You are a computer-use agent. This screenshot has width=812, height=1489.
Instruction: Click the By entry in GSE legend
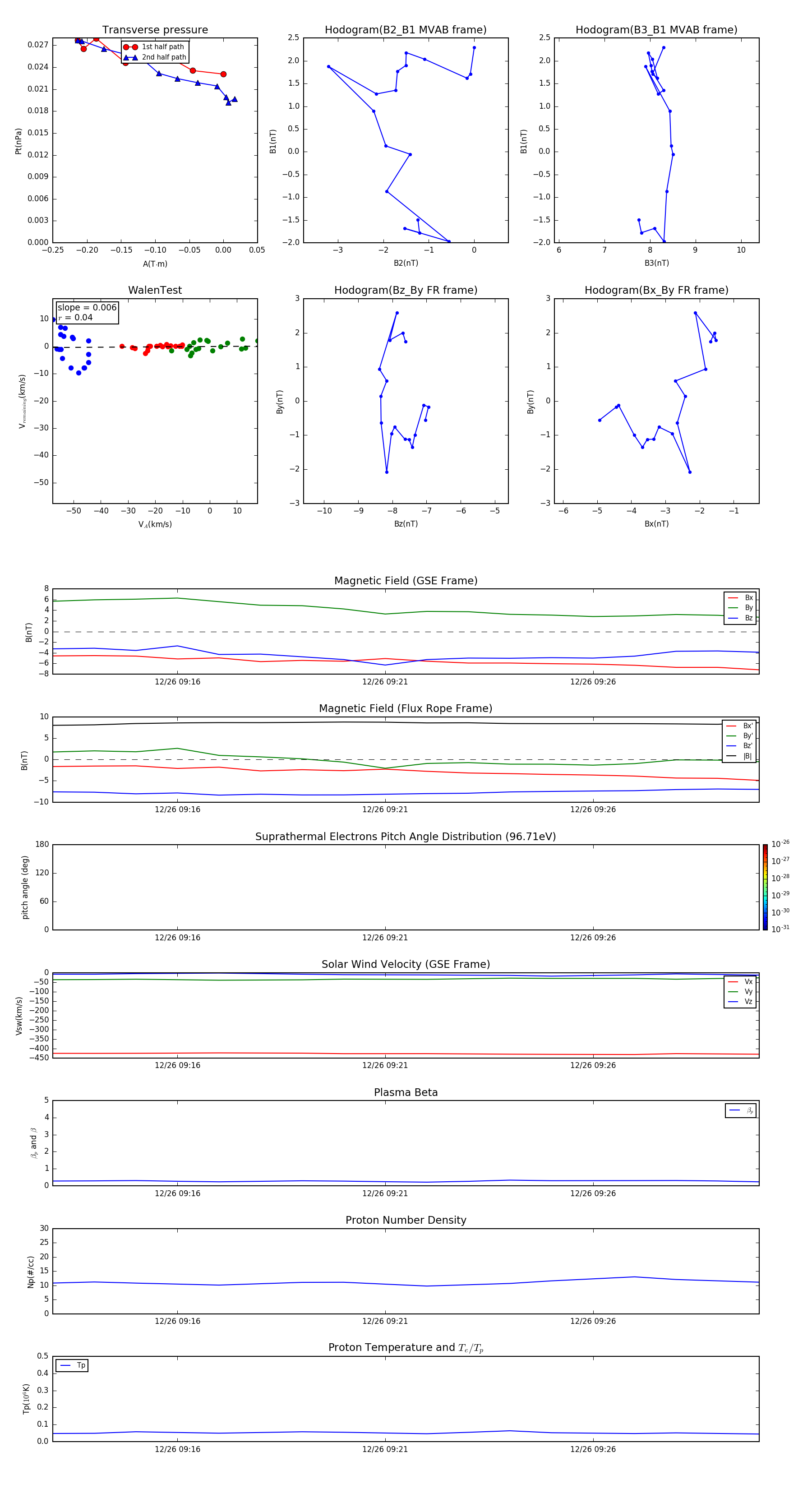[740, 608]
